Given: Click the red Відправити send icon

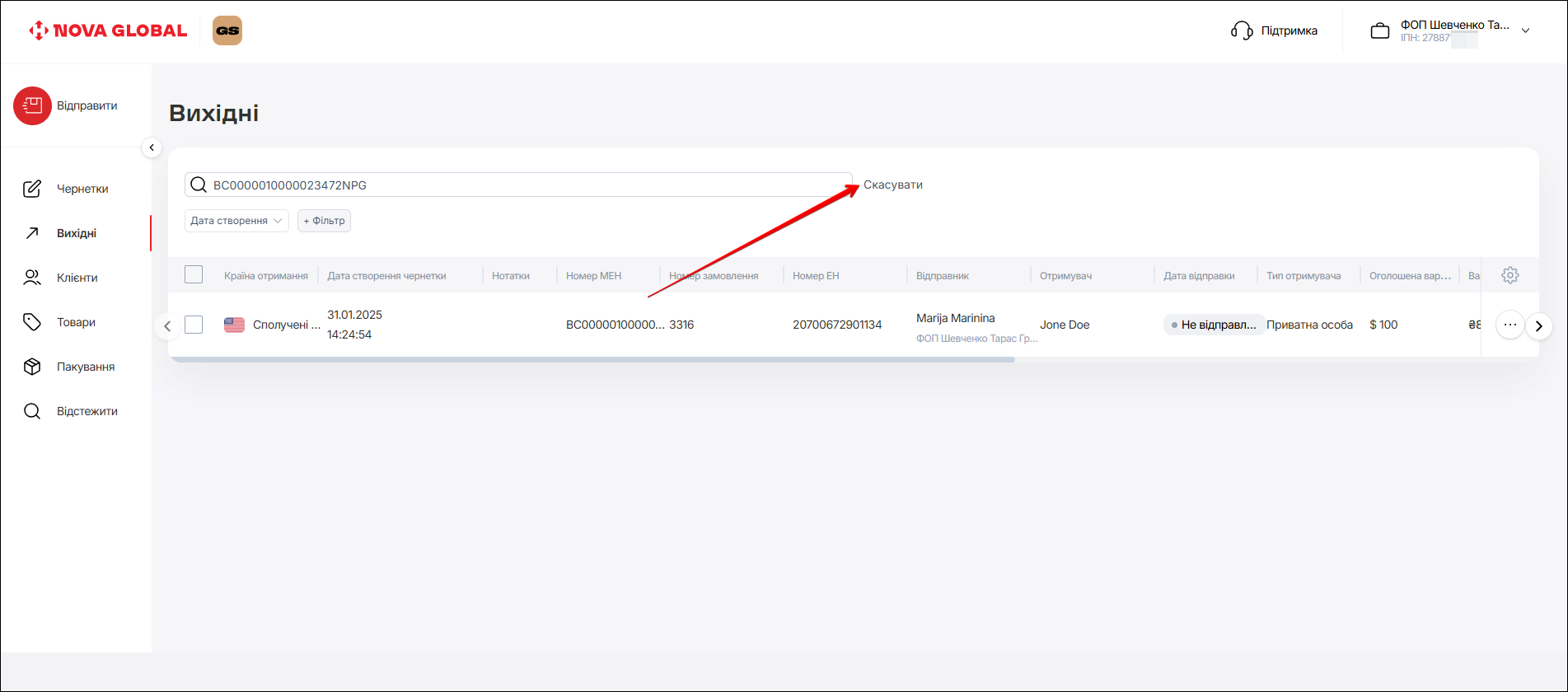Looking at the screenshot, I should (32, 106).
